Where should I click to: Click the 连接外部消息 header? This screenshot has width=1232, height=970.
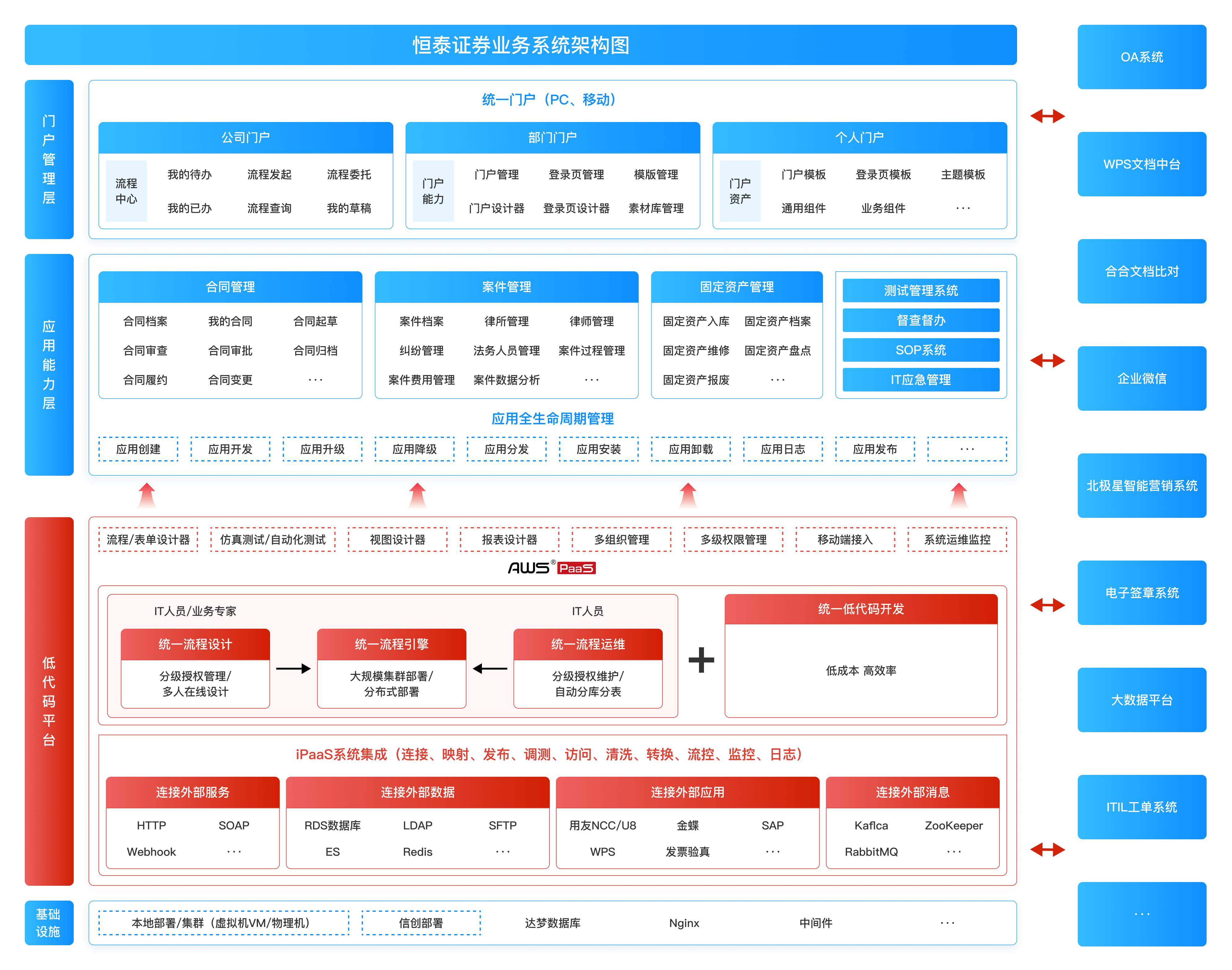pos(912,792)
